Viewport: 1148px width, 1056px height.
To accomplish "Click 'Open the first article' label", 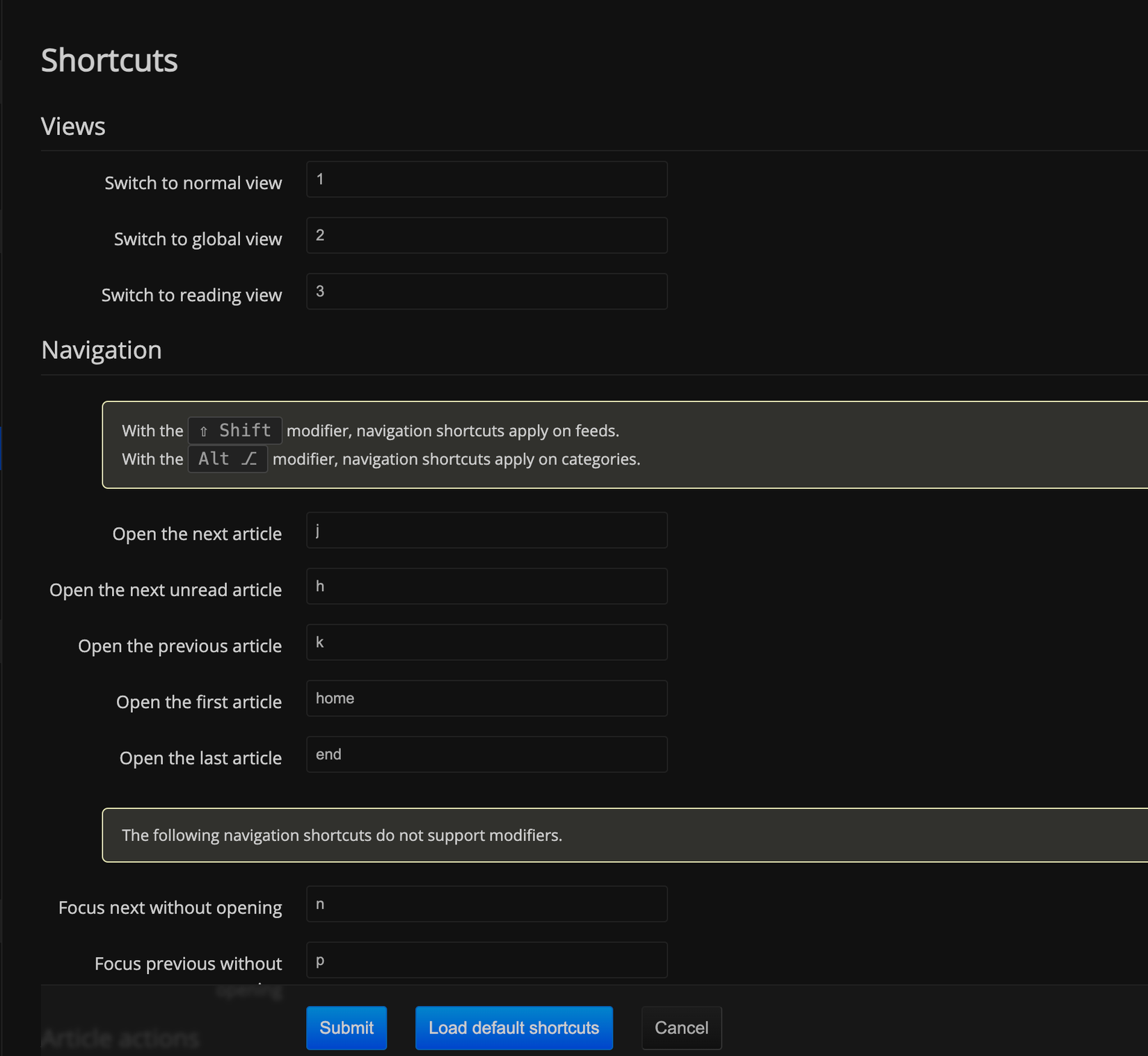I will pos(199,703).
